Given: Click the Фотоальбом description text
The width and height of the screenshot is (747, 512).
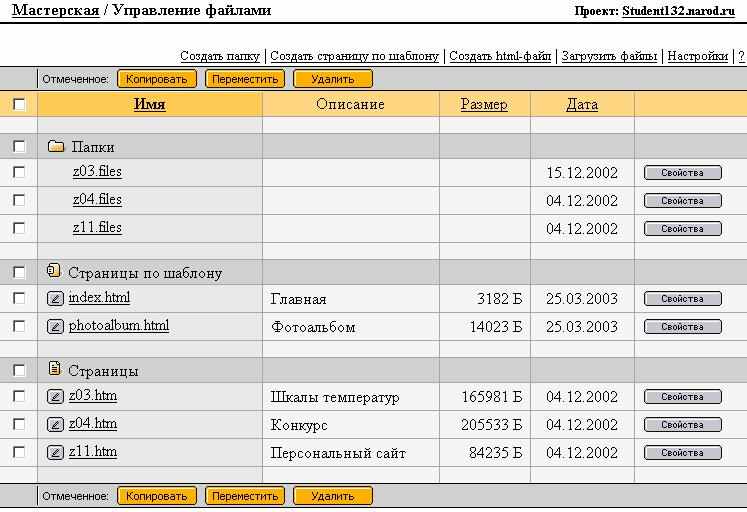Looking at the screenshot, I should coord(313,328).
